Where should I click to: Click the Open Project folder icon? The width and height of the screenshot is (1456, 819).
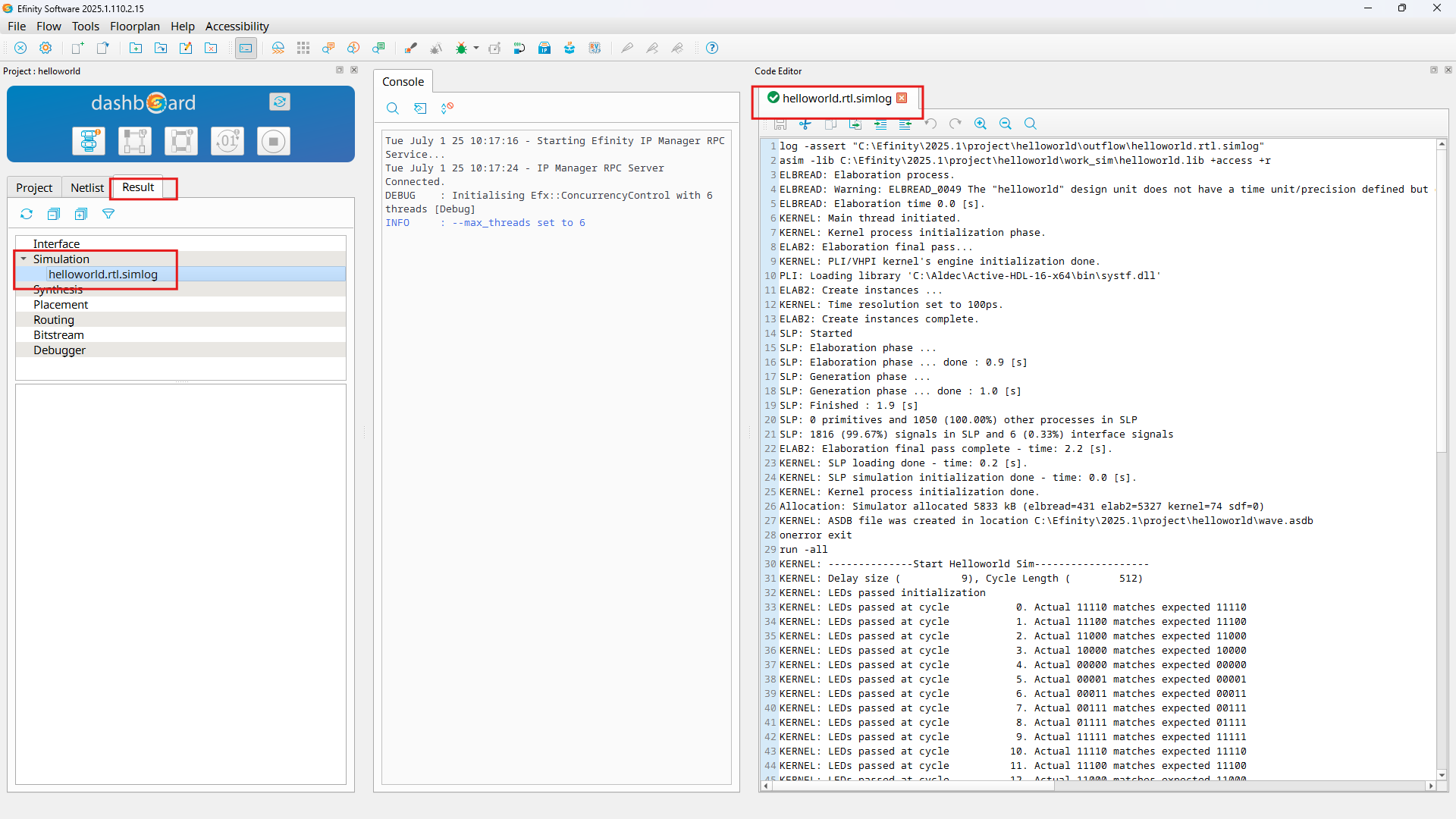coord(161,48)
